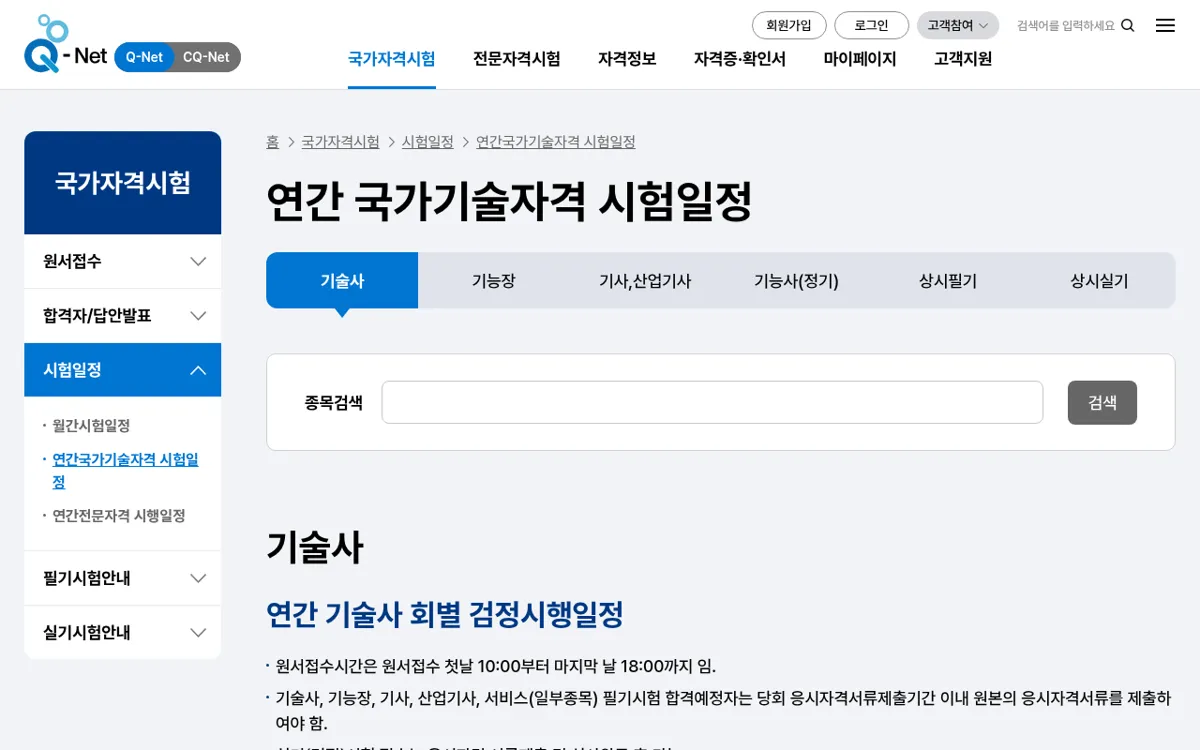Open 연간전문자격 시행일정 sidebar link
1200x750 pixels.
point(119,515)
